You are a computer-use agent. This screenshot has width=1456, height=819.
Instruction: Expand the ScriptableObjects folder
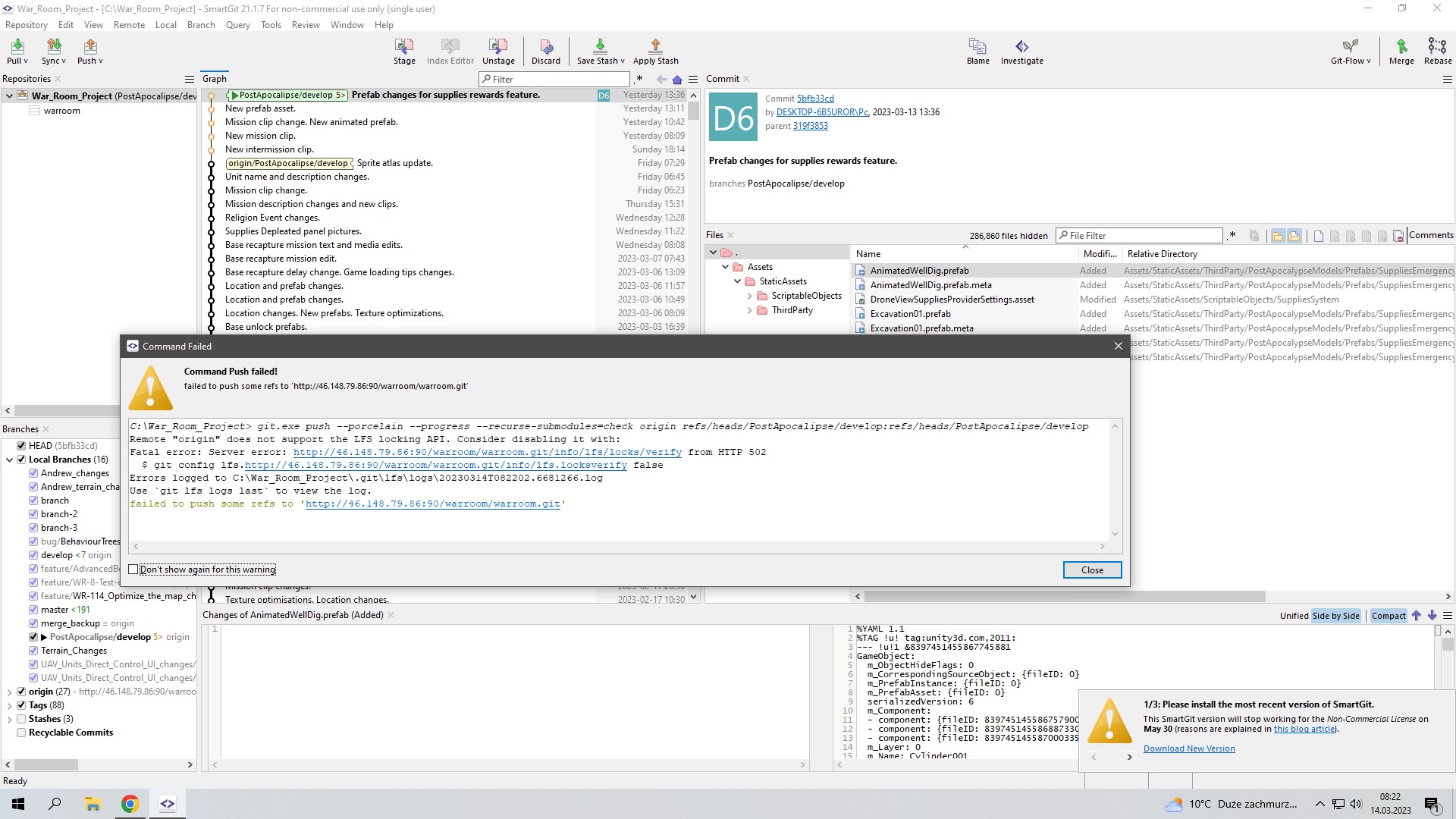point(749,296)
